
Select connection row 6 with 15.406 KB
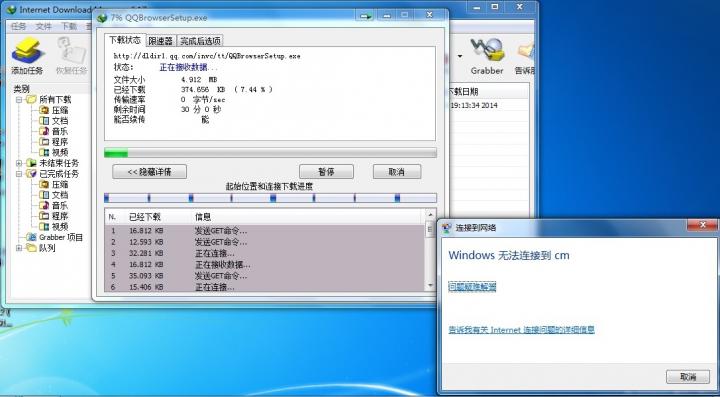tap(265, 287)
